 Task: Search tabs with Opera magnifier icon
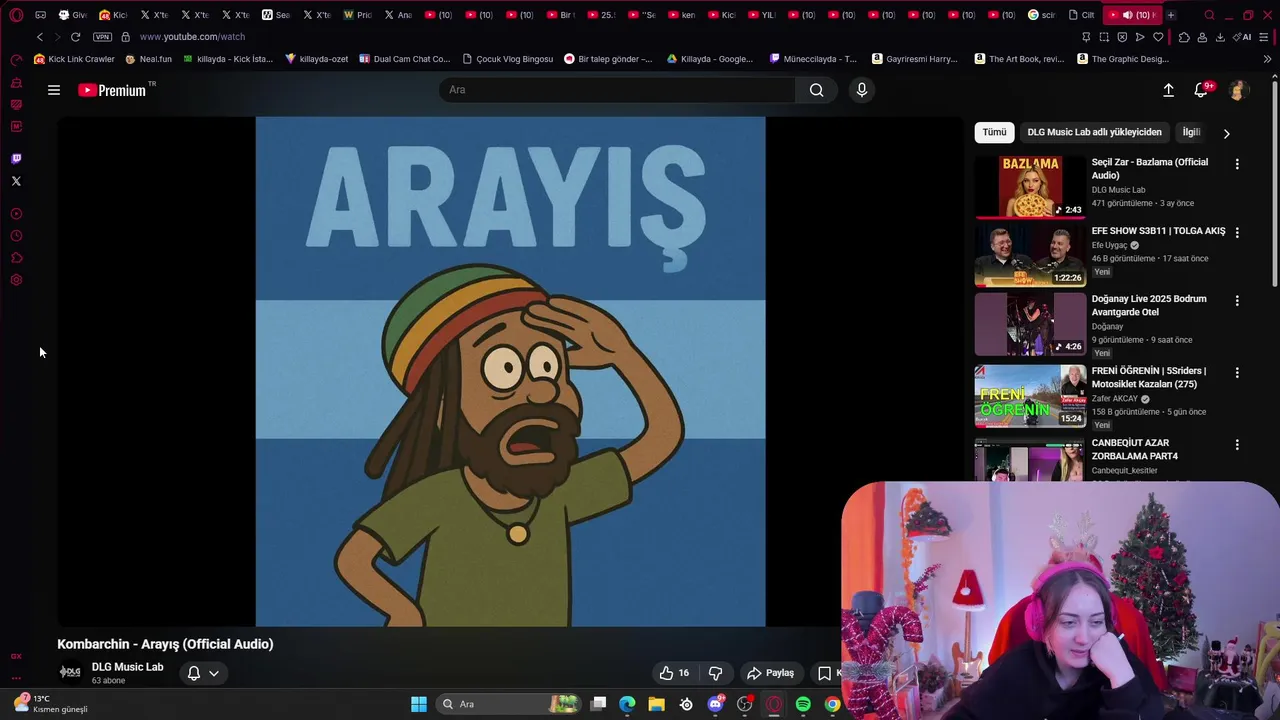tap(1209, 15)
